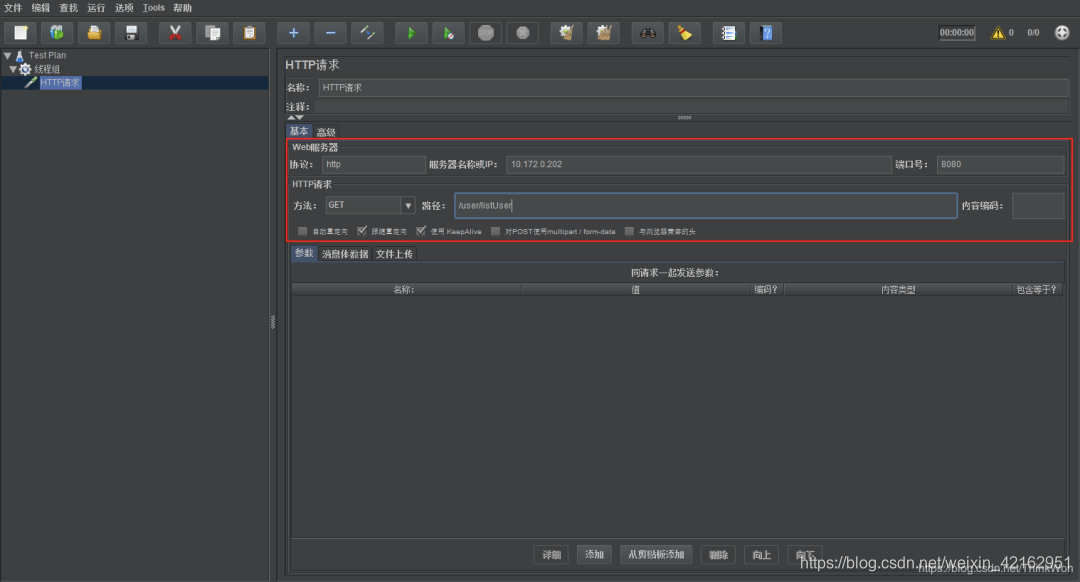Open the 查找 menu
Viewport: 1080px width, 582px height.
click(x=68, y=8)
